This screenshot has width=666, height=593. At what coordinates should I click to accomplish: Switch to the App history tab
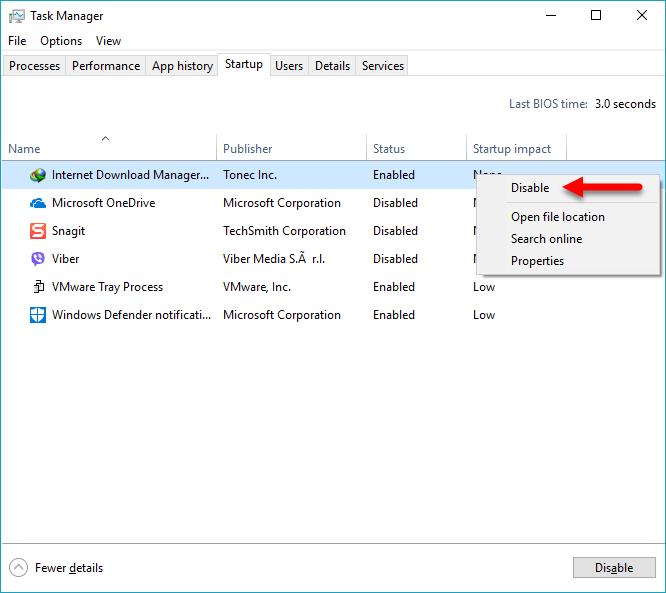182,66
